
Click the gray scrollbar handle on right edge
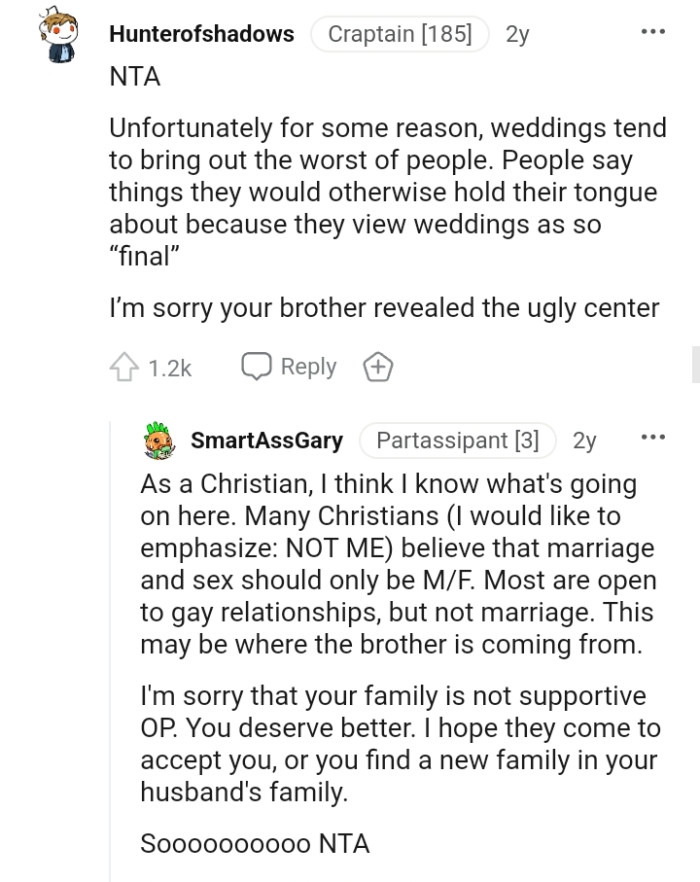[x=696, y=365]
